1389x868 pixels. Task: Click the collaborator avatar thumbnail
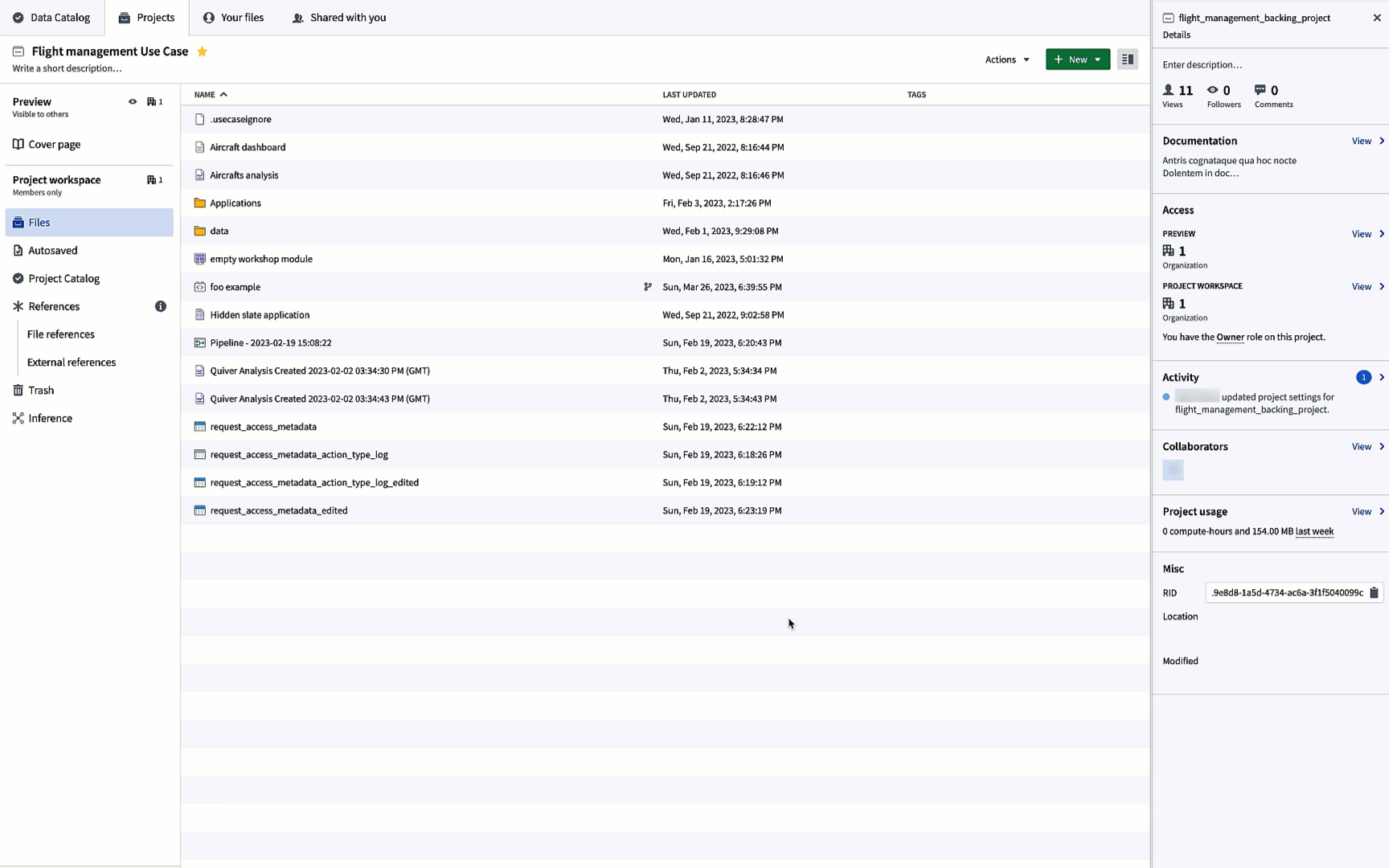1173,470
